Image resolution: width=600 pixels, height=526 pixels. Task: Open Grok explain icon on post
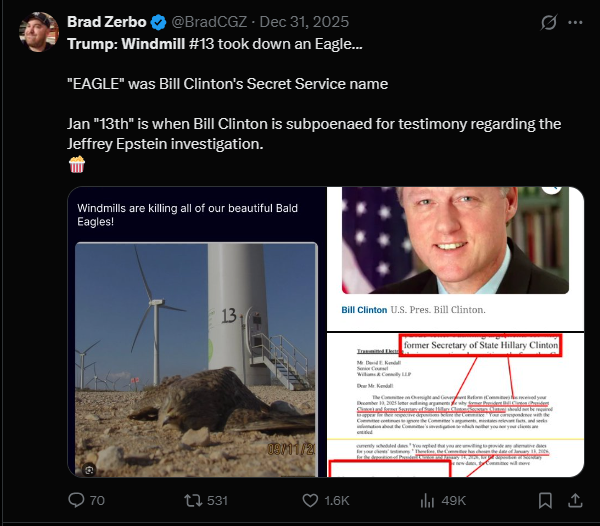point(548,21)
